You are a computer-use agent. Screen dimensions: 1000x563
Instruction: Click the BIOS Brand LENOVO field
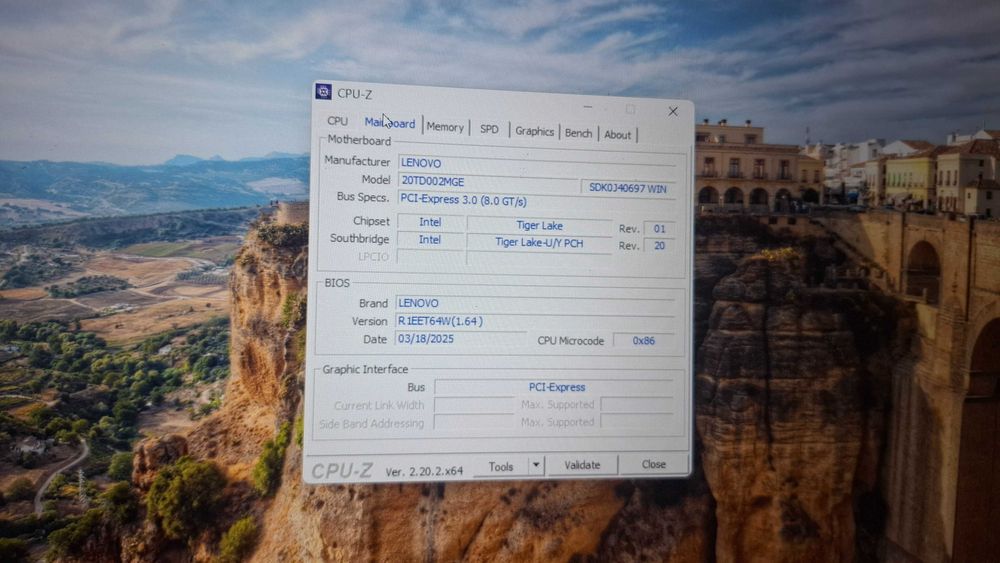coord(534,304)
